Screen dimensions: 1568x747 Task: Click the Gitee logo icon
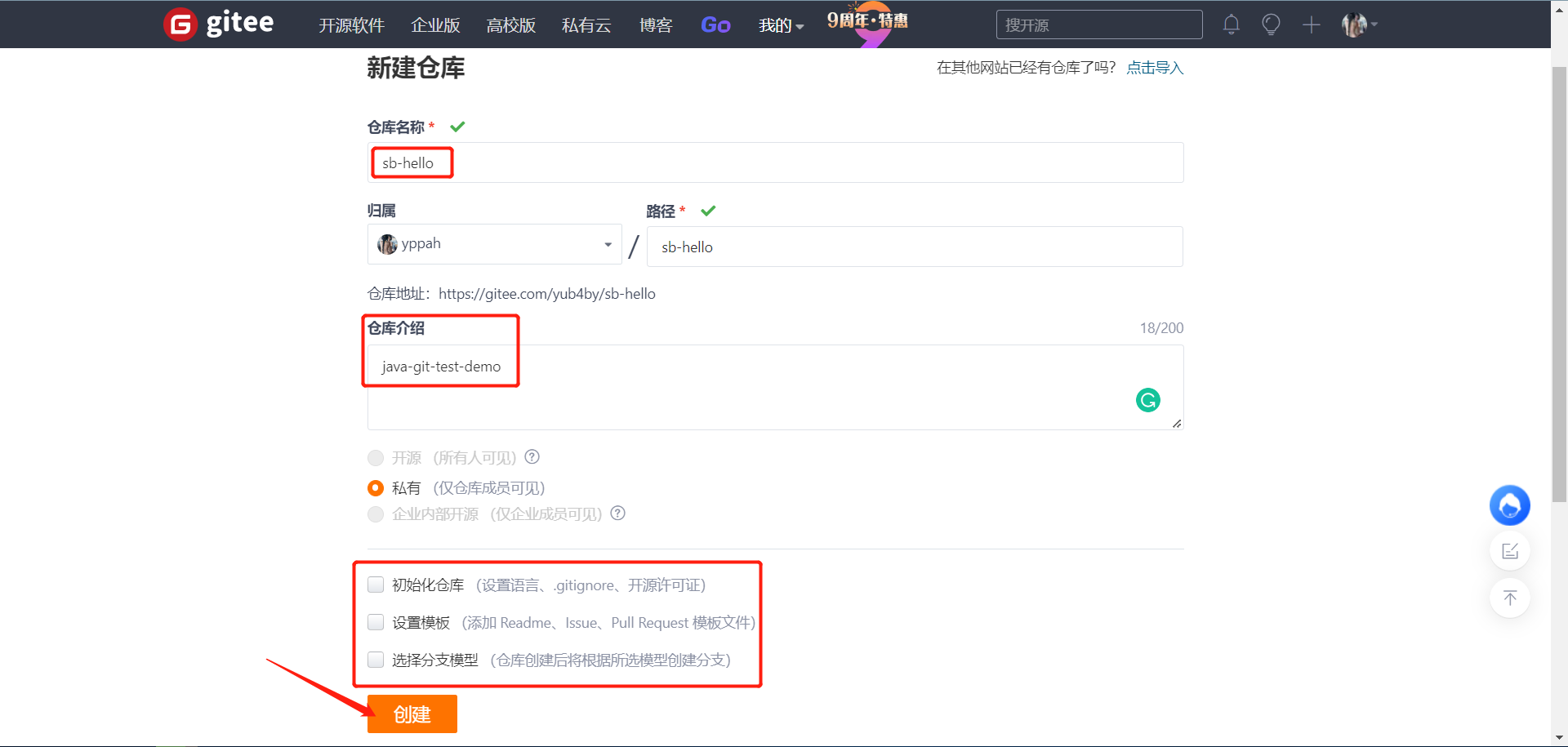pos(180,24)
